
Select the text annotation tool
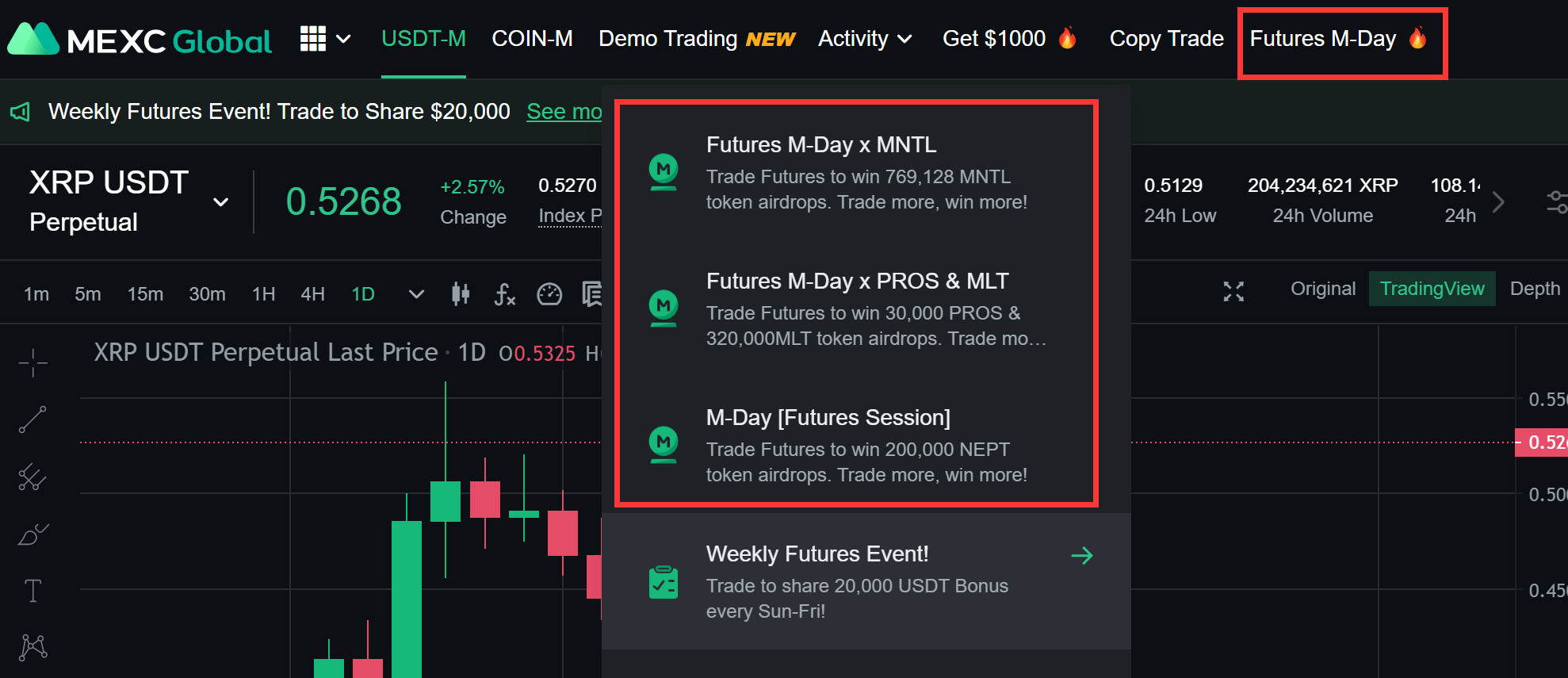pos(33,591)
